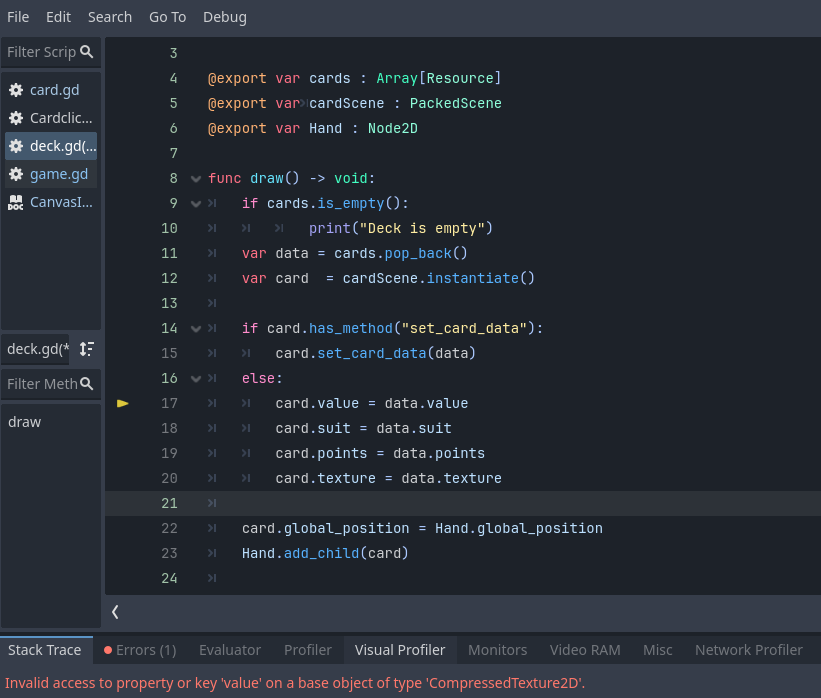The width and height of the screenshot is (821, 698).
Task: Open the Go To menu
Action: (x=167, y=17)
